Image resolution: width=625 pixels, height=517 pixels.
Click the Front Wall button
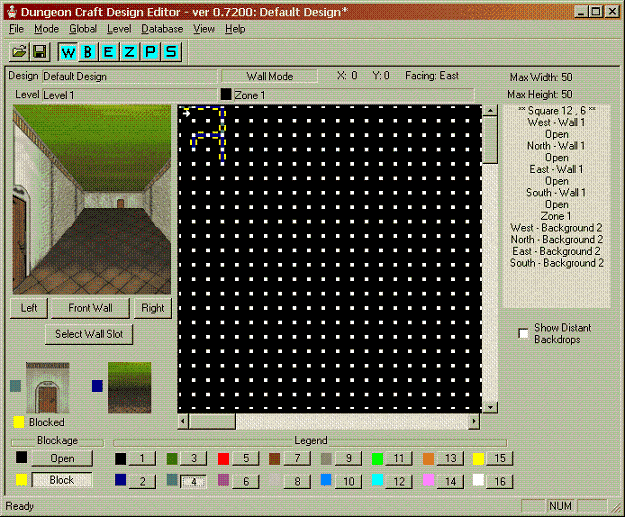[x=90, y=308]
